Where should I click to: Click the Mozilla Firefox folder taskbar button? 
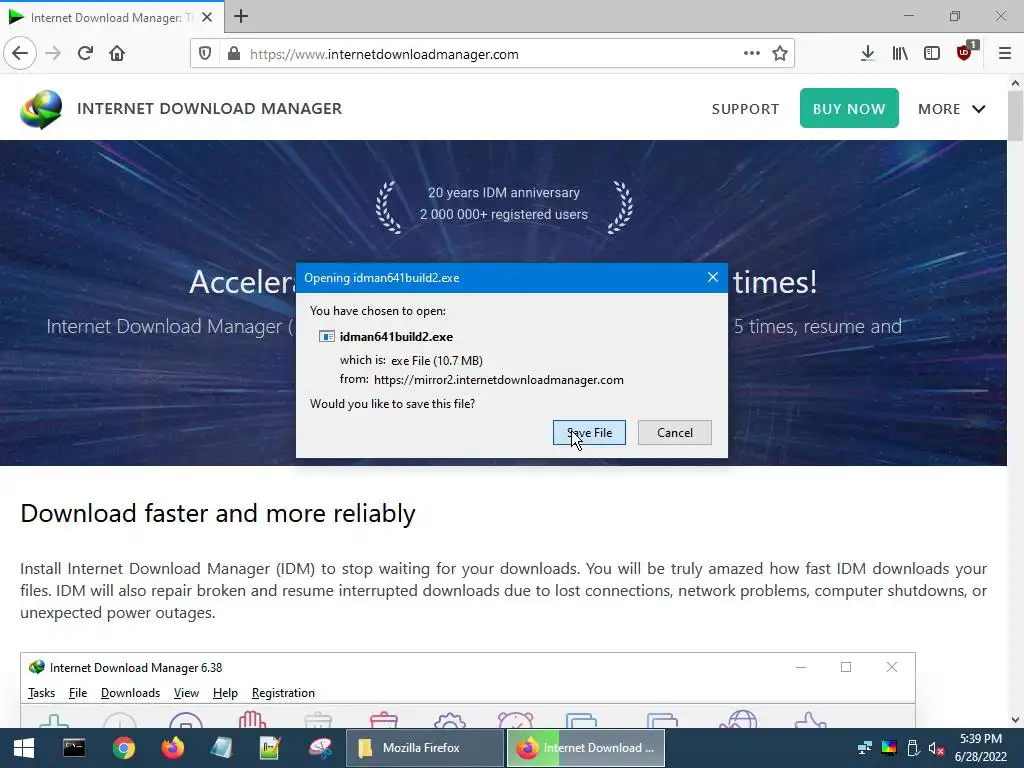425,748
